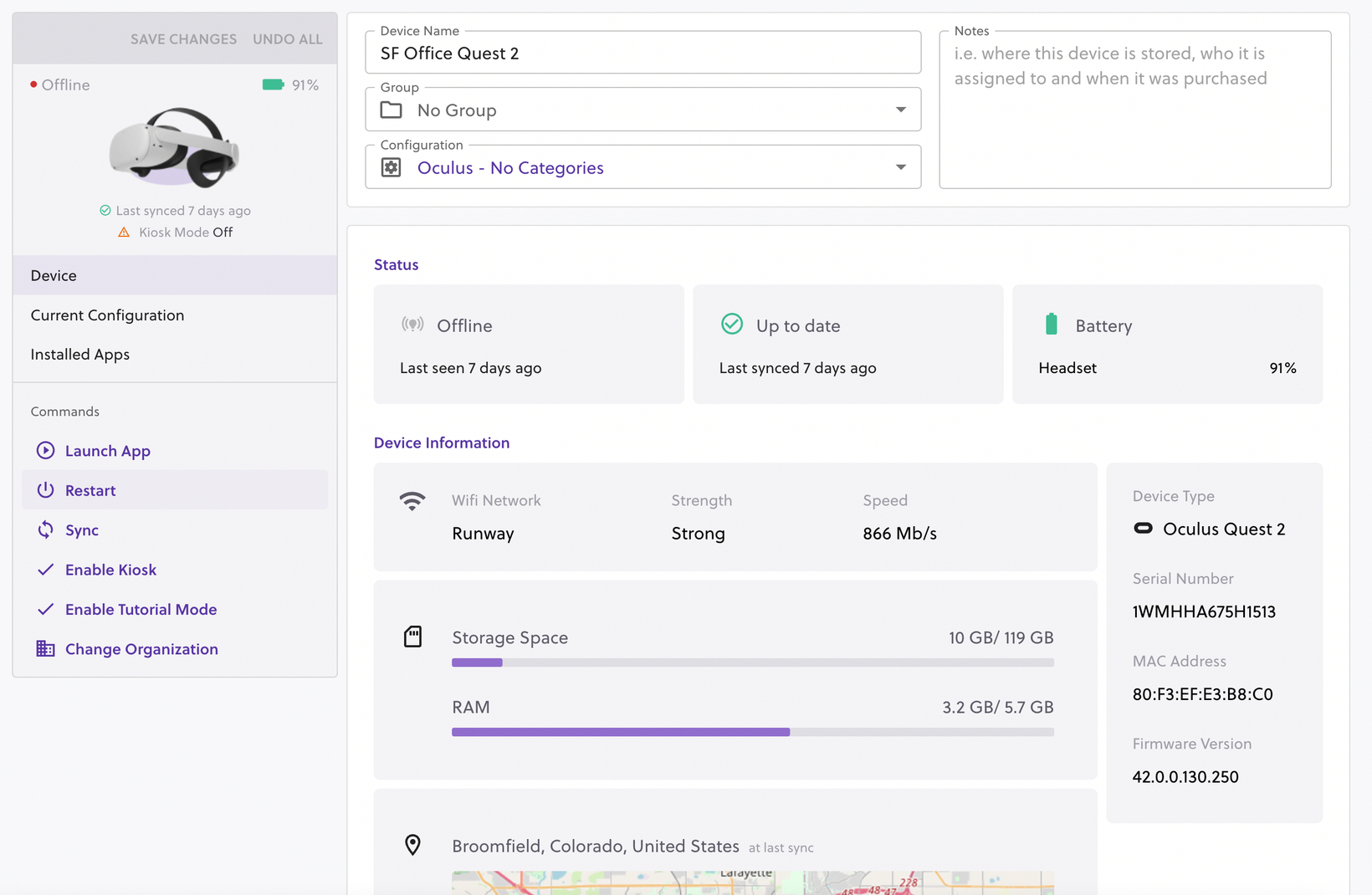Click the Enable Kiosk checkmark icon
Screen dimensions: 1372x895
click(x=45, y=570)
